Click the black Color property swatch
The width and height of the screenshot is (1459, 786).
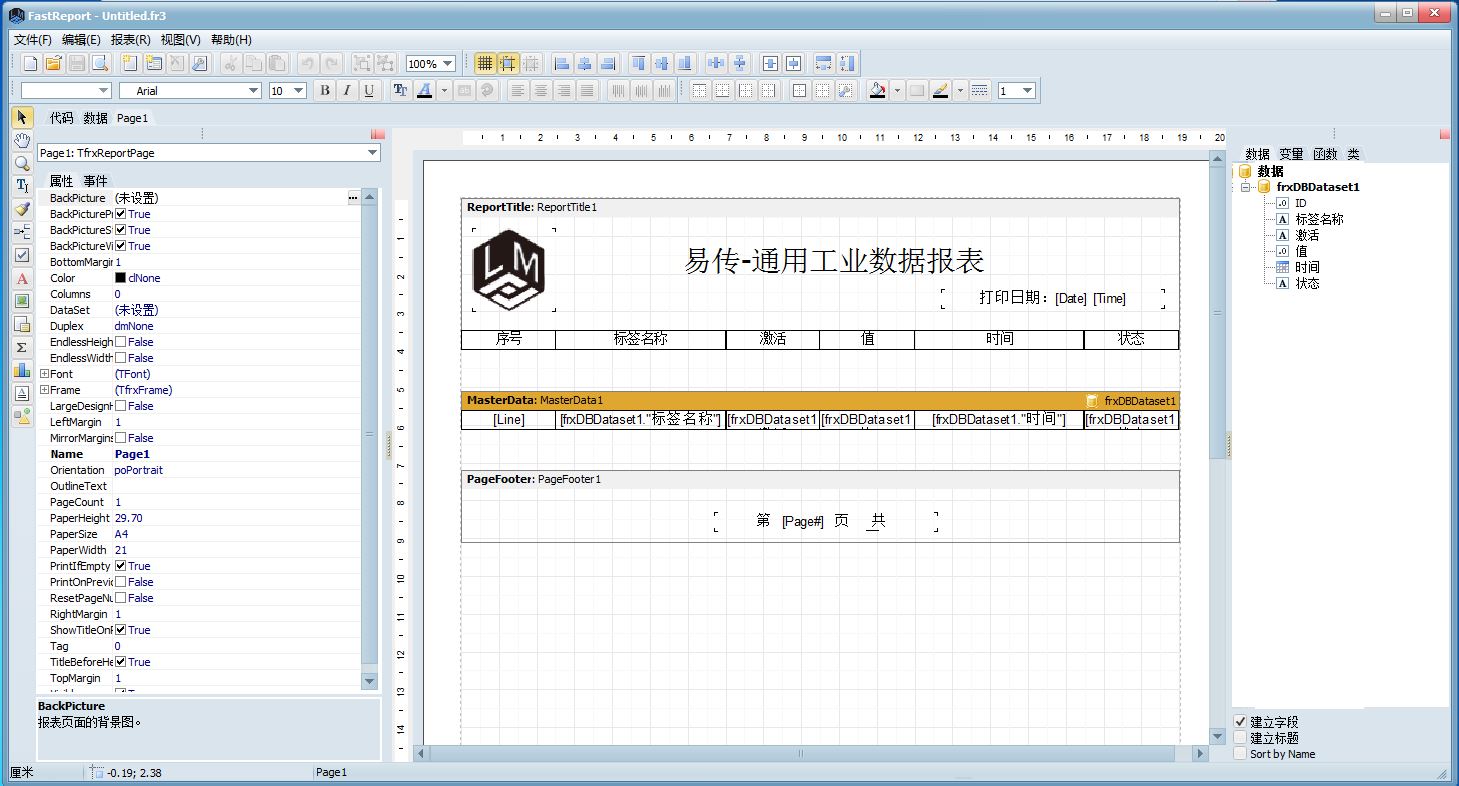[120, 278]
